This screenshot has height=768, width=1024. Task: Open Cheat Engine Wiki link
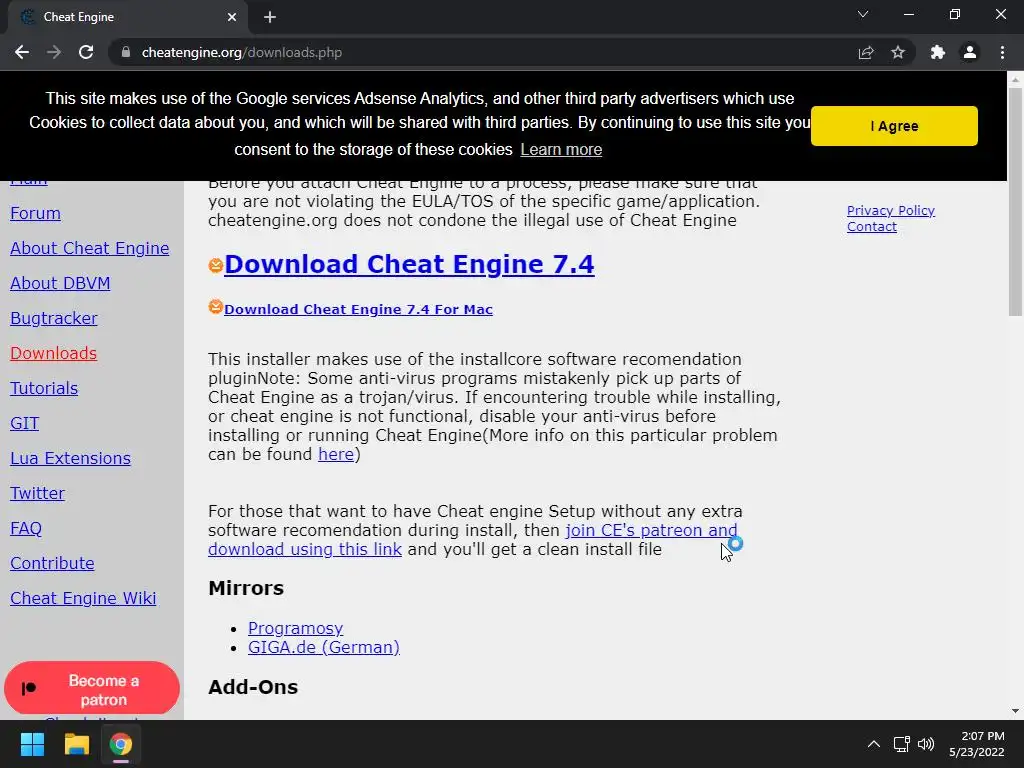pos(83,598)
